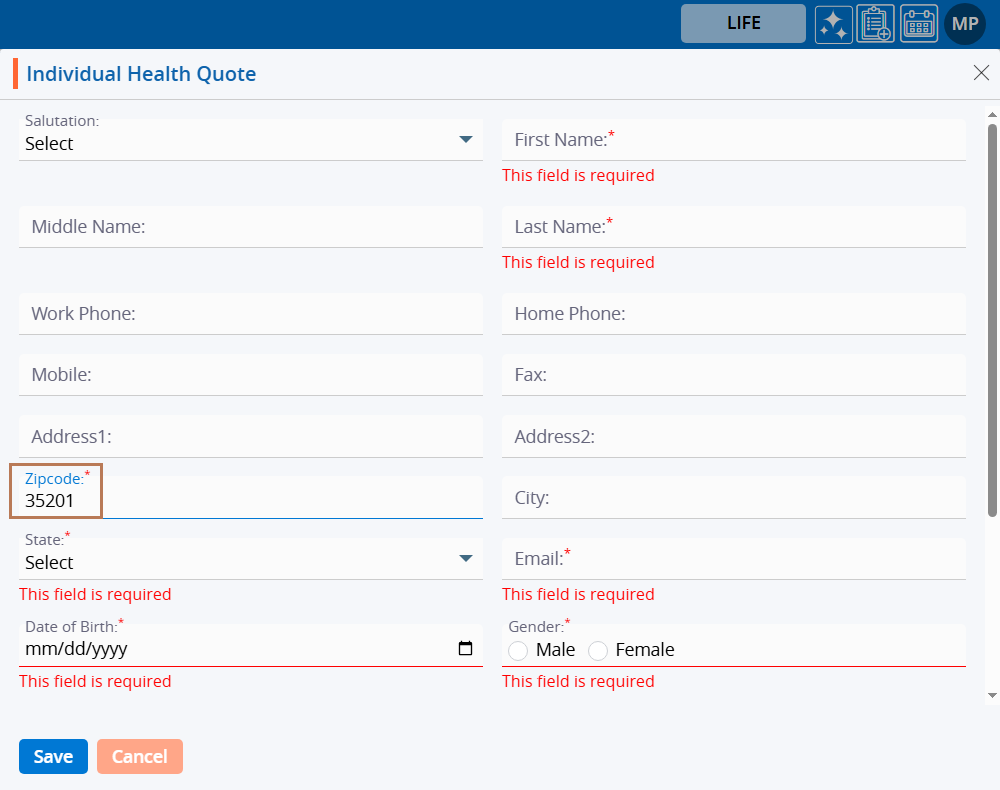The height and width of the screenshot is (790, 1000).
Task: Select the Zipcode field containing 35201
Action: [x=250, y=500]
